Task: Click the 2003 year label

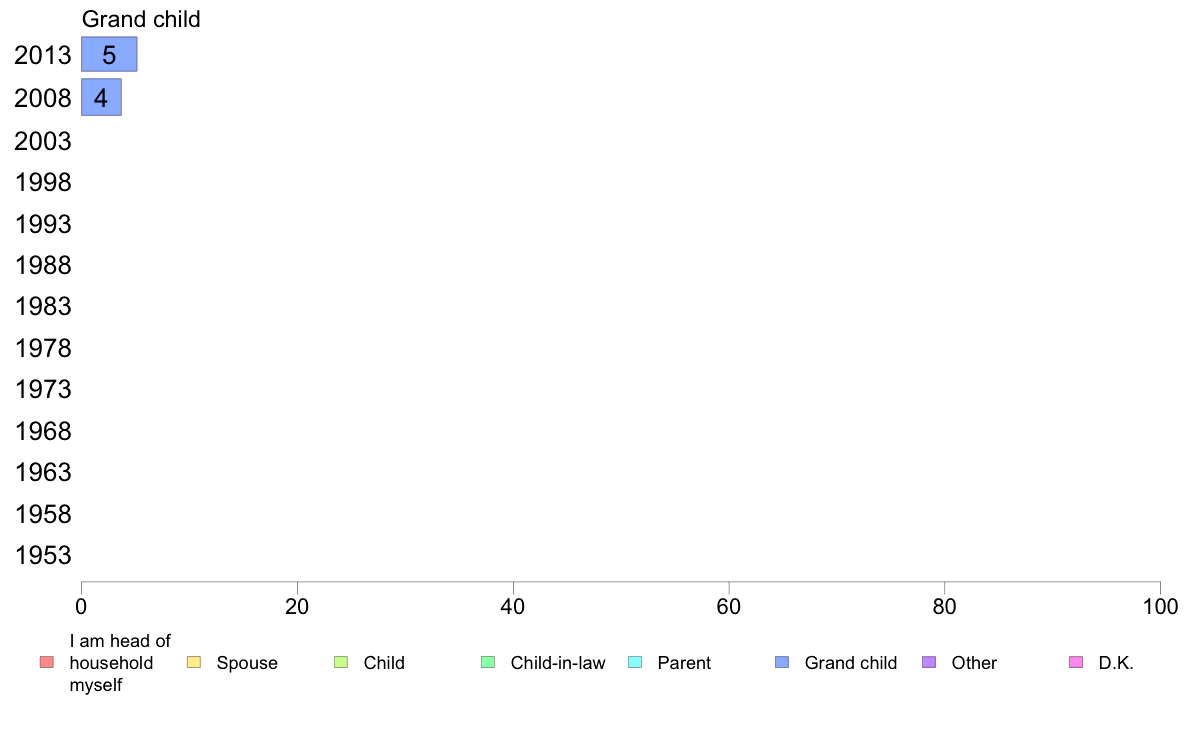Action: coord(42,141)
